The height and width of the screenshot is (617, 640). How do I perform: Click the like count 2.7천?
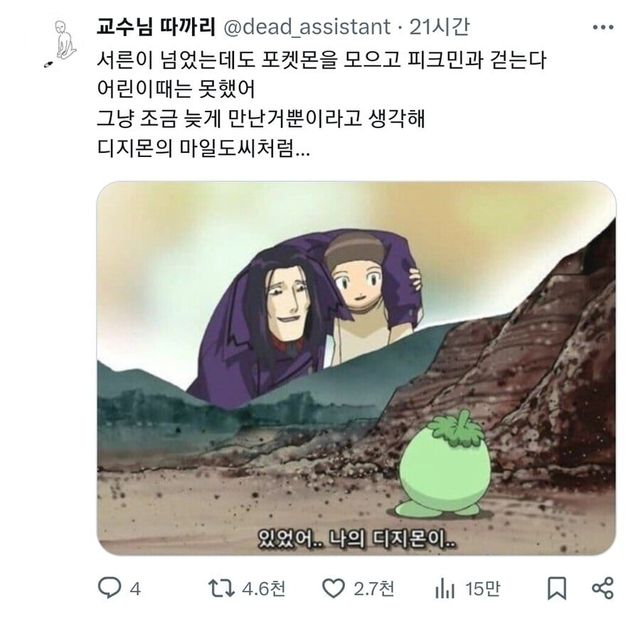click(374, 588)
